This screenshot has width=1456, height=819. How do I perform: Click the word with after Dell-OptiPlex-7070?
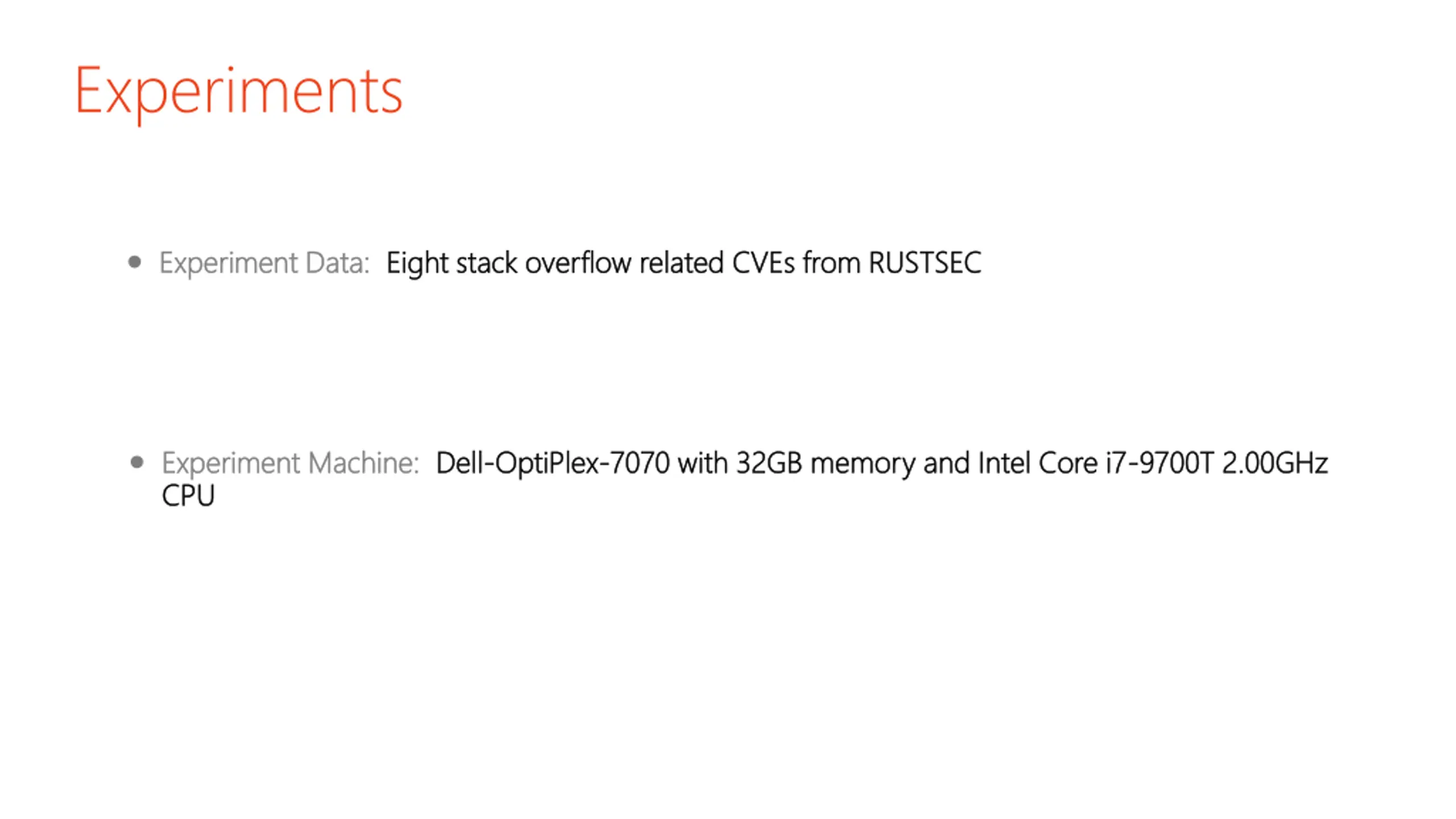(x=703, y=464)
